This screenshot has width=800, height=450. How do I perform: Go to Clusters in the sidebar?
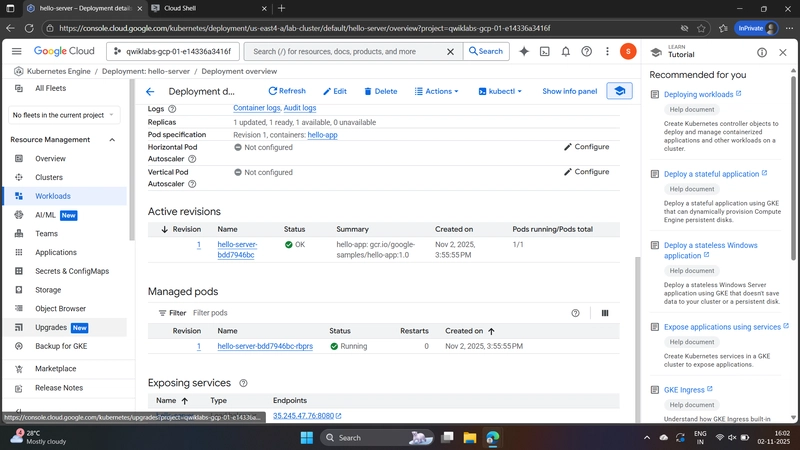(49, 177)
